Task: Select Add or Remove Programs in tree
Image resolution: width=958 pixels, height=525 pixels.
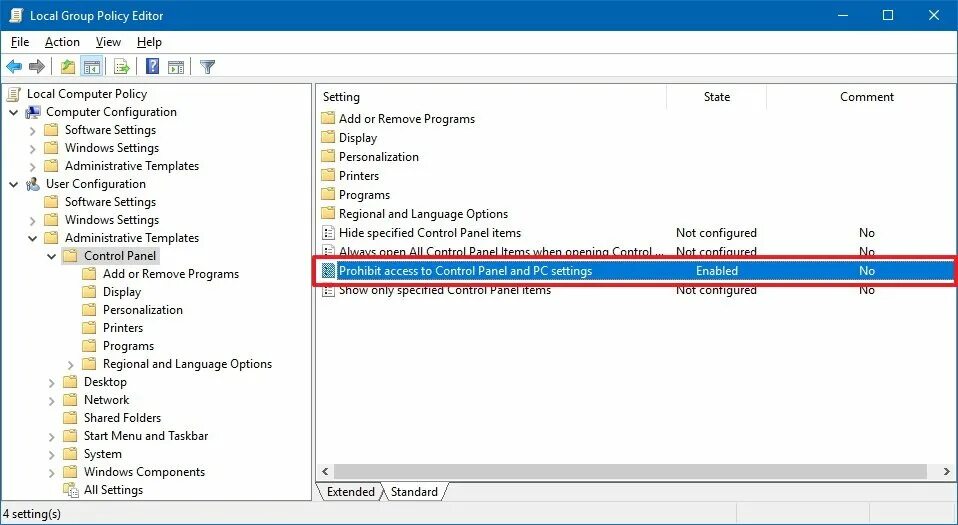Action: tap(170, 274)
